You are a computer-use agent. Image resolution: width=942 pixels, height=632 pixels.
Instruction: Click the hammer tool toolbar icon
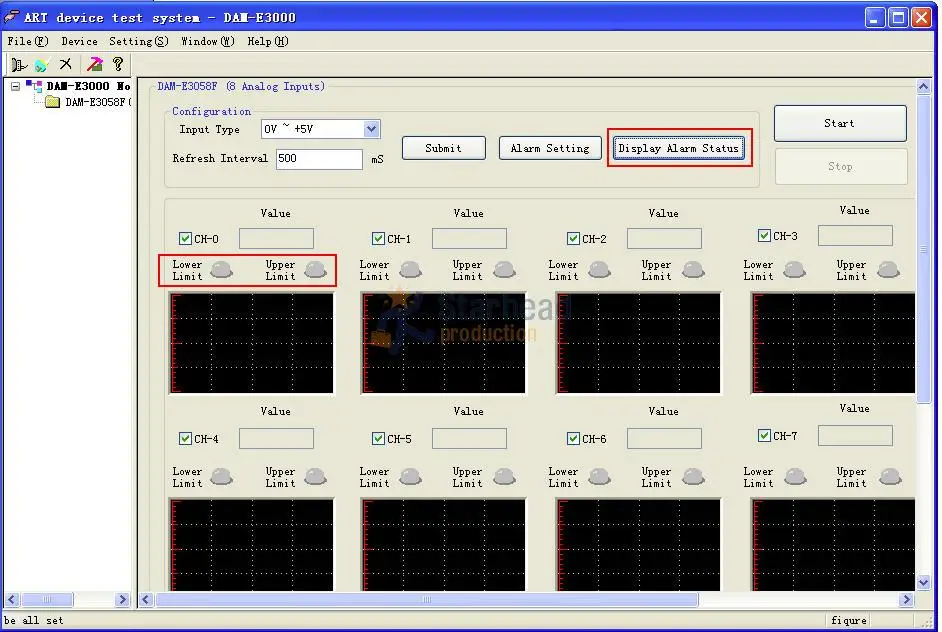[94, 64]
